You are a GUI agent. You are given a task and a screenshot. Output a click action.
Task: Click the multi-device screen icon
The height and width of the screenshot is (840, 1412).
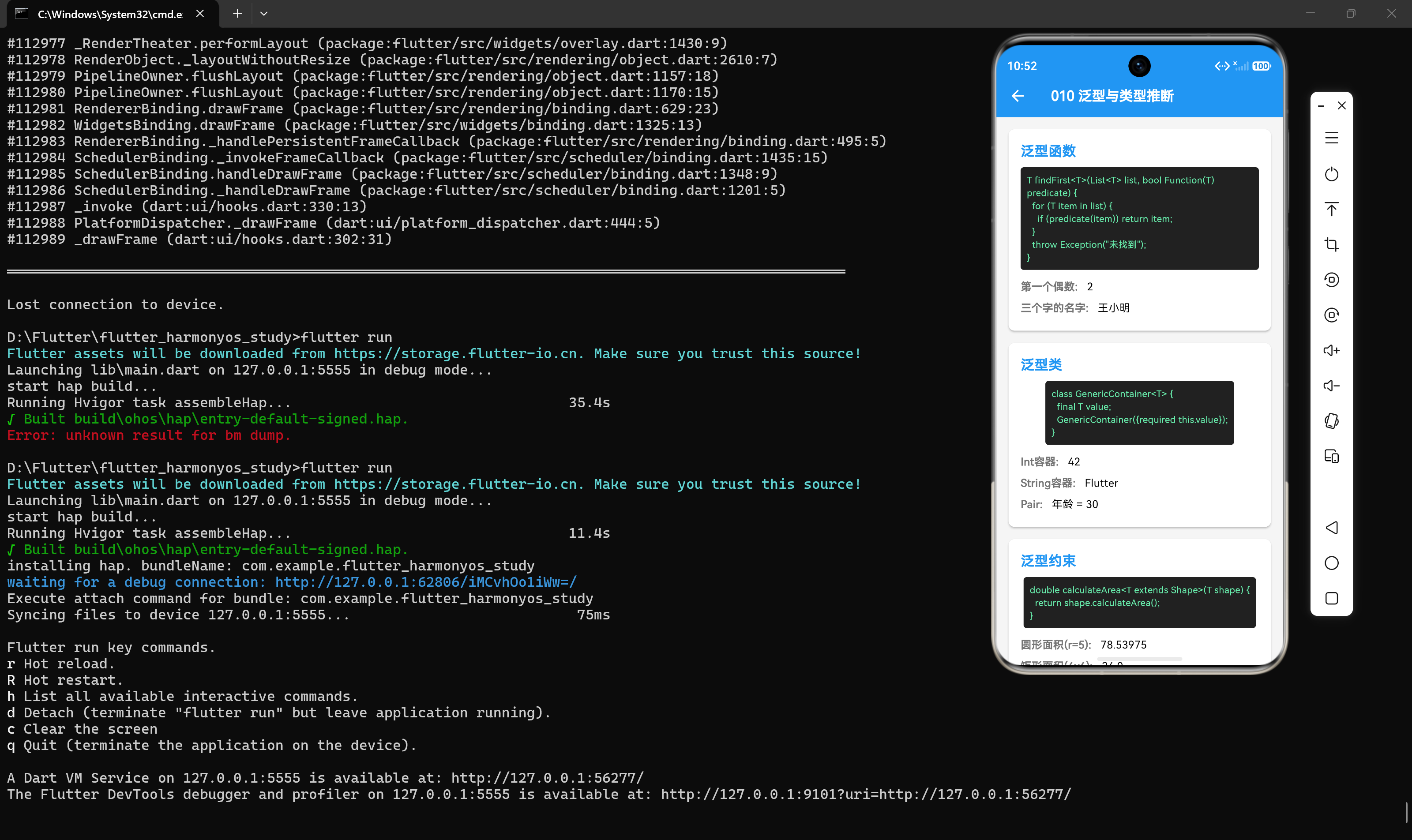[1332, 456]
